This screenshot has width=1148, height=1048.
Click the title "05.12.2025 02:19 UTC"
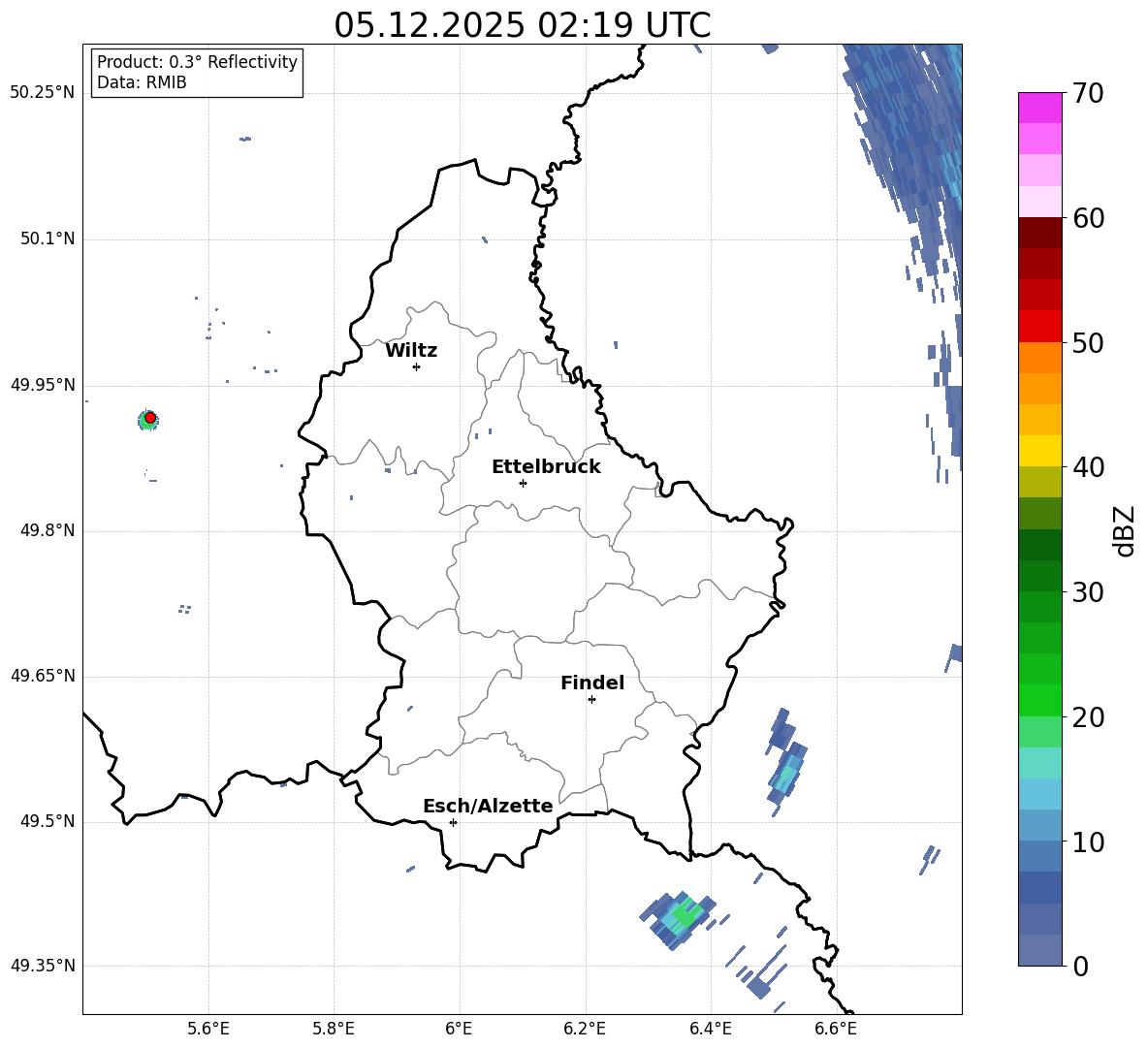pyautogui.click(x=522, y=25)
